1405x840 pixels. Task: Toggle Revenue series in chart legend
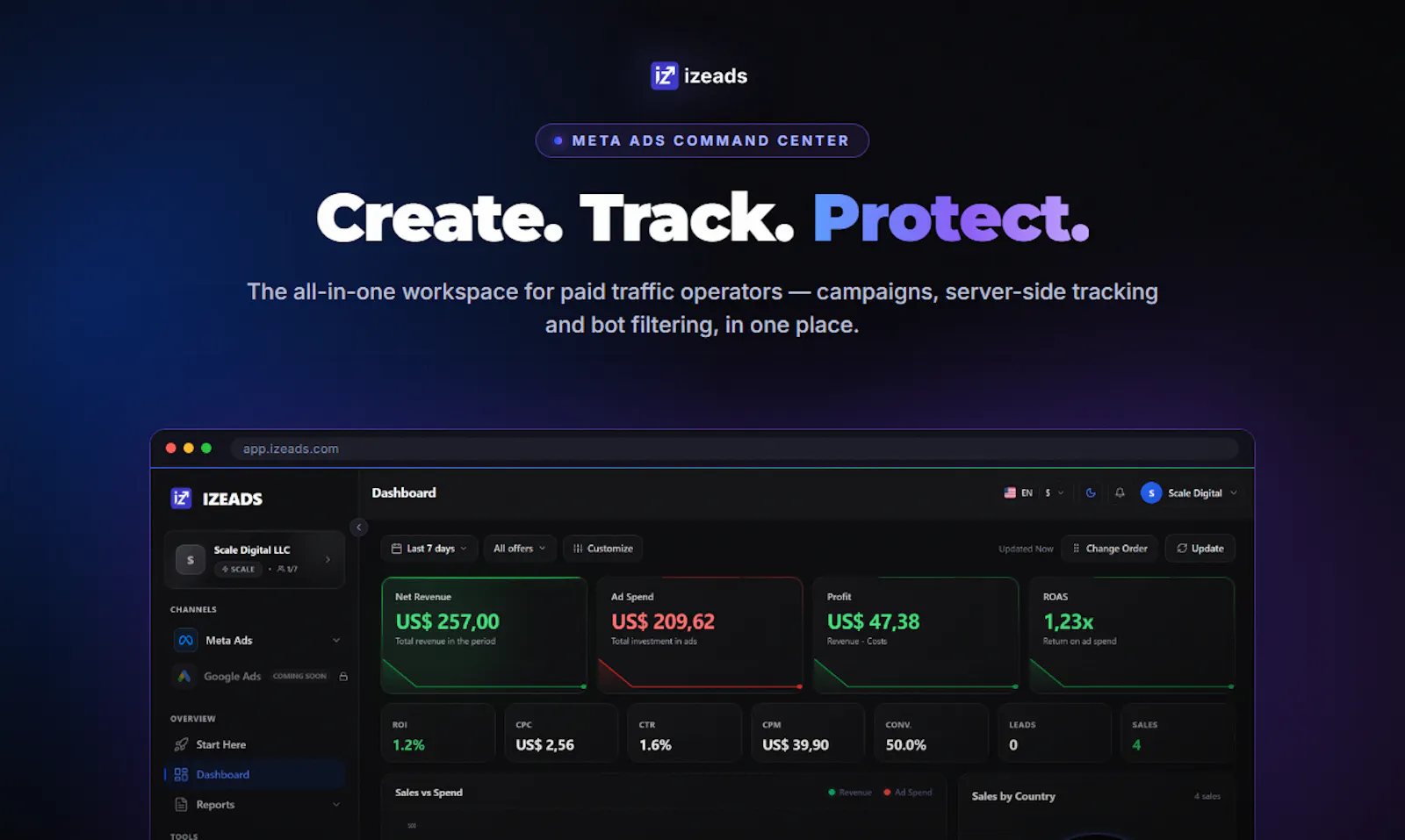850,793
